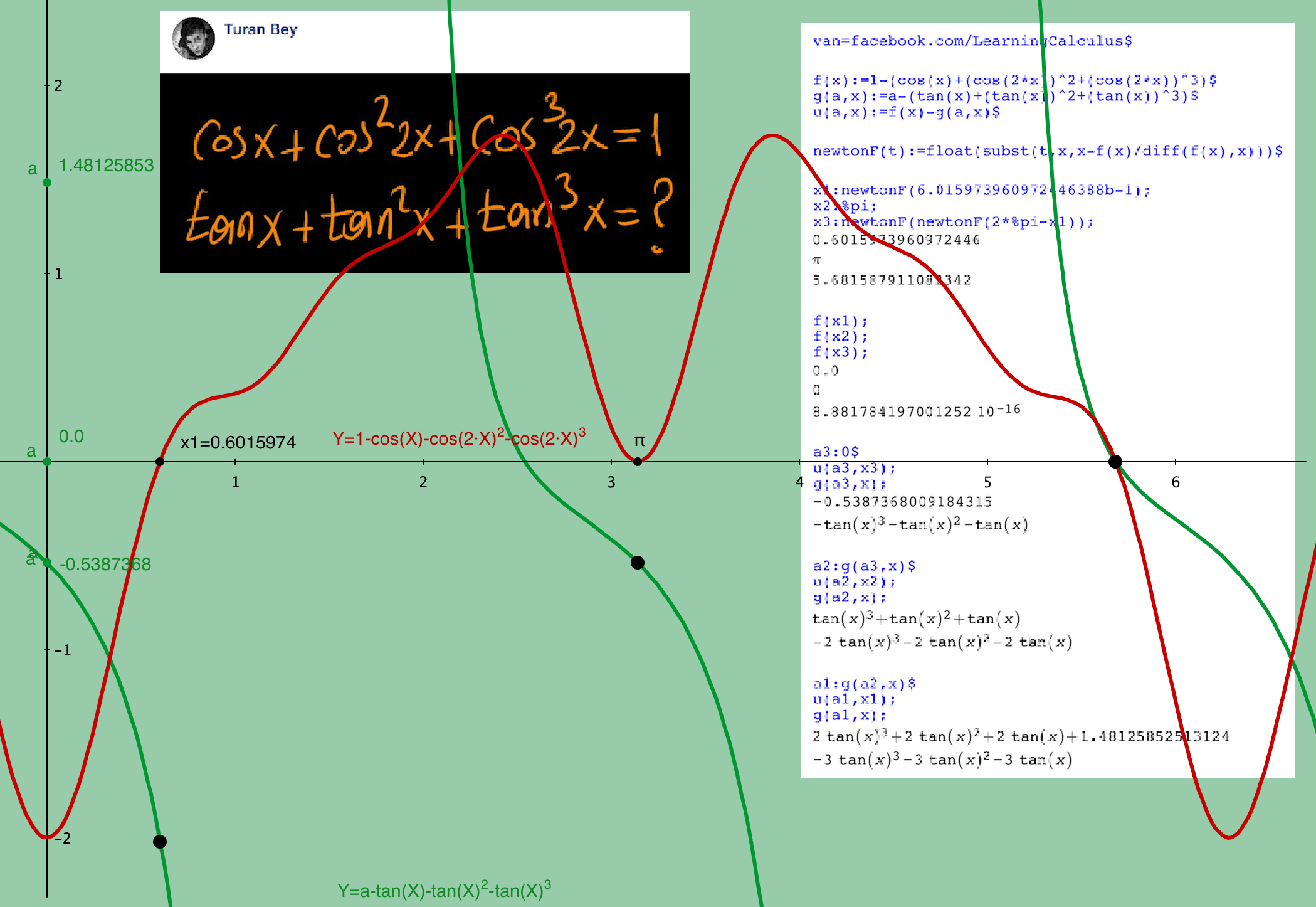Click the output containing 1.481258525 13124
This screenshot has height=907, width=1316.
(1021, 736)
